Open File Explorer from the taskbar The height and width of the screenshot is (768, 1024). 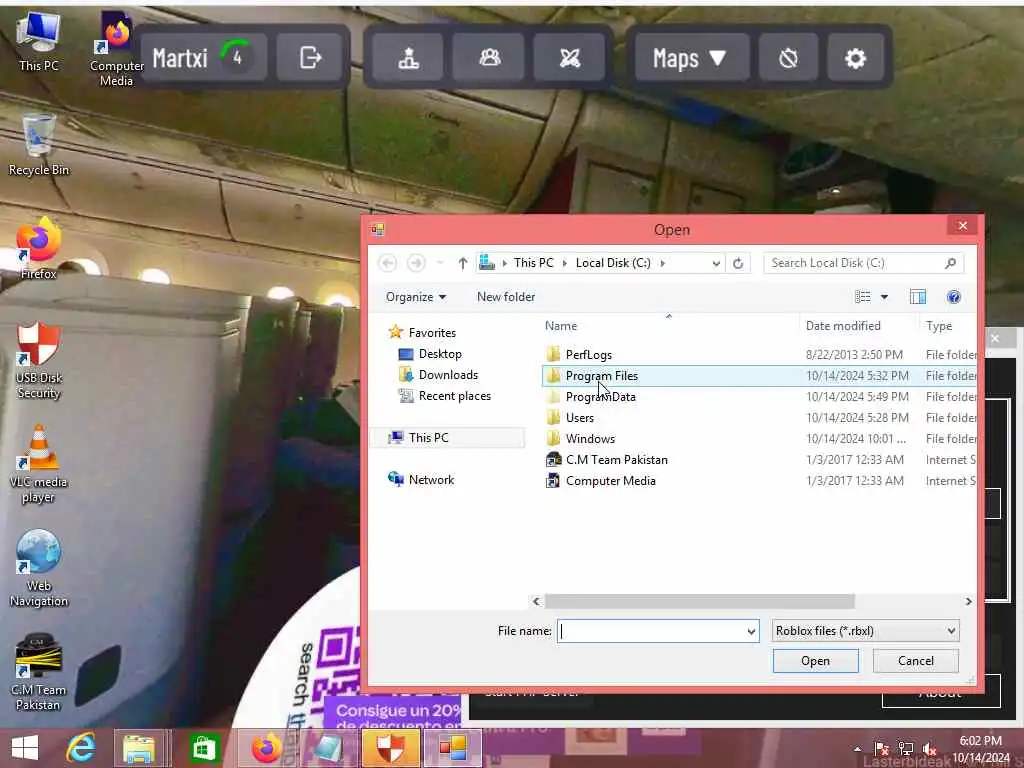pos(139,748)
